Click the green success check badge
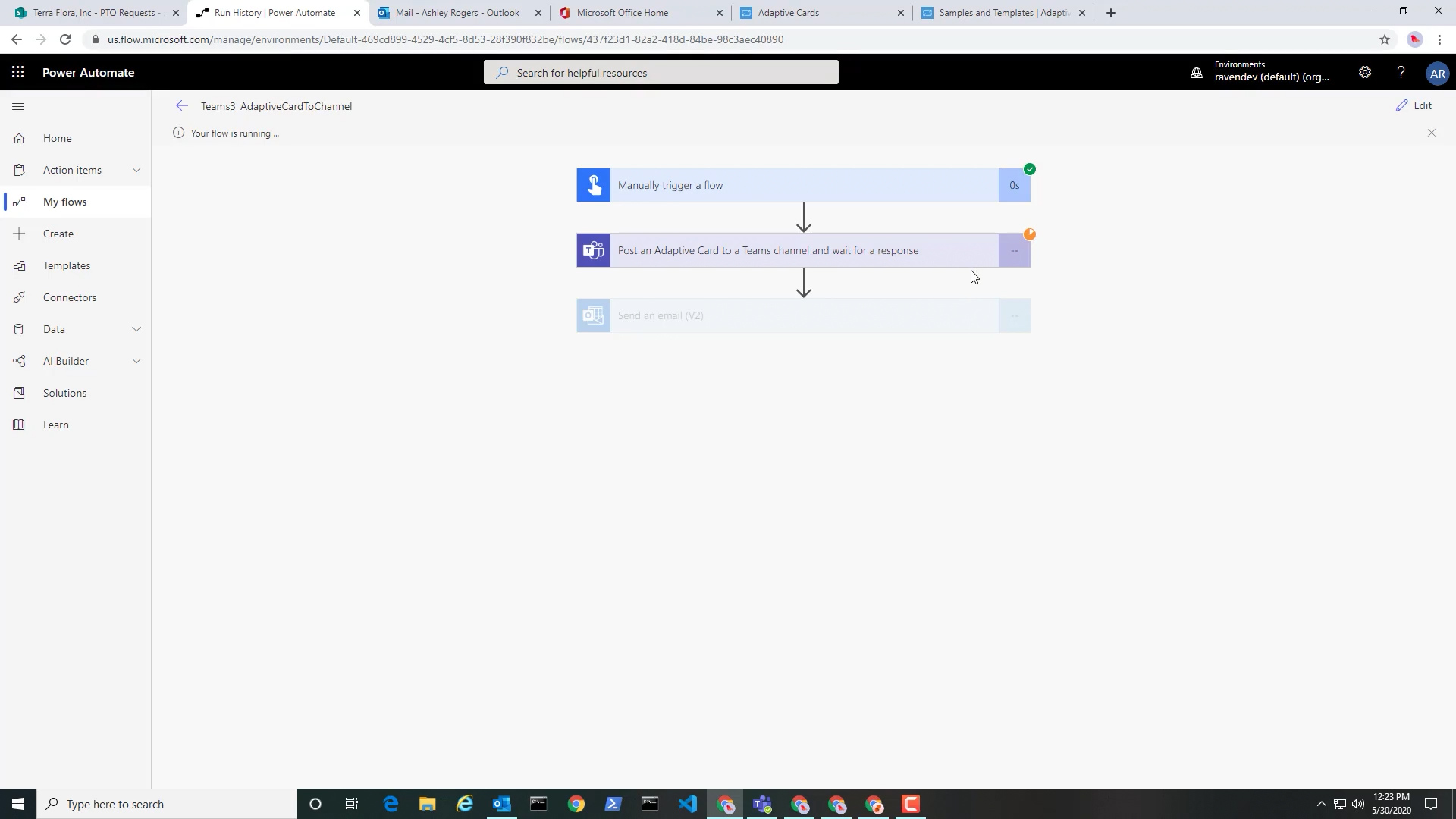The image size is (1456, 819). pyautogui.click(x=1030, y=169)
